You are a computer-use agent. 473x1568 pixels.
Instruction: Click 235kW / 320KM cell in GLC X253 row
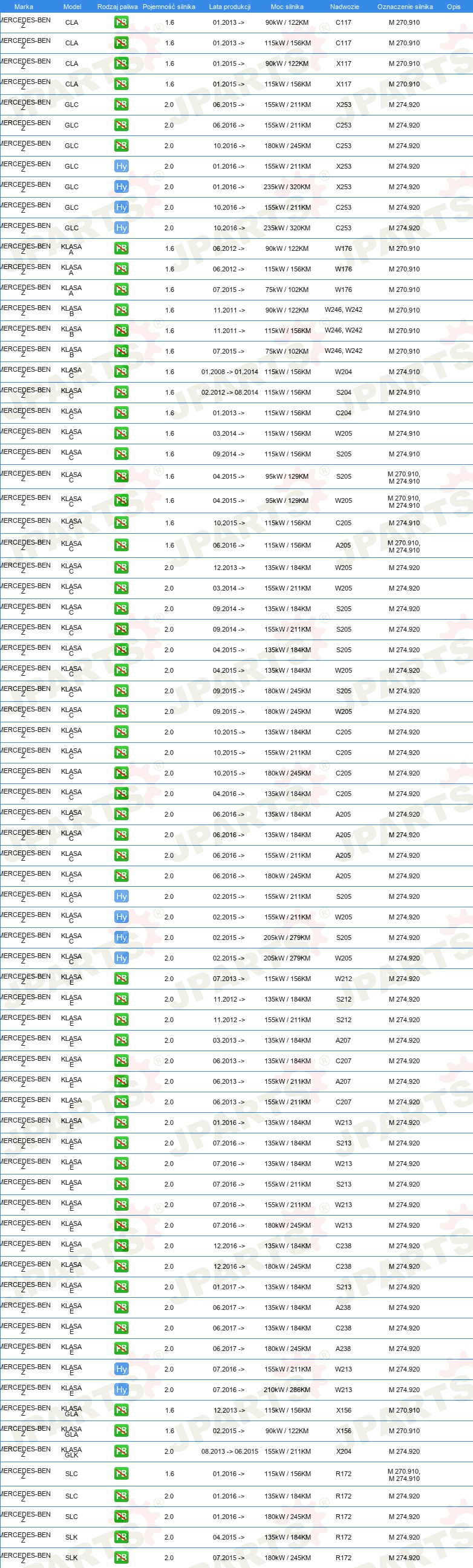coord(287,187)
